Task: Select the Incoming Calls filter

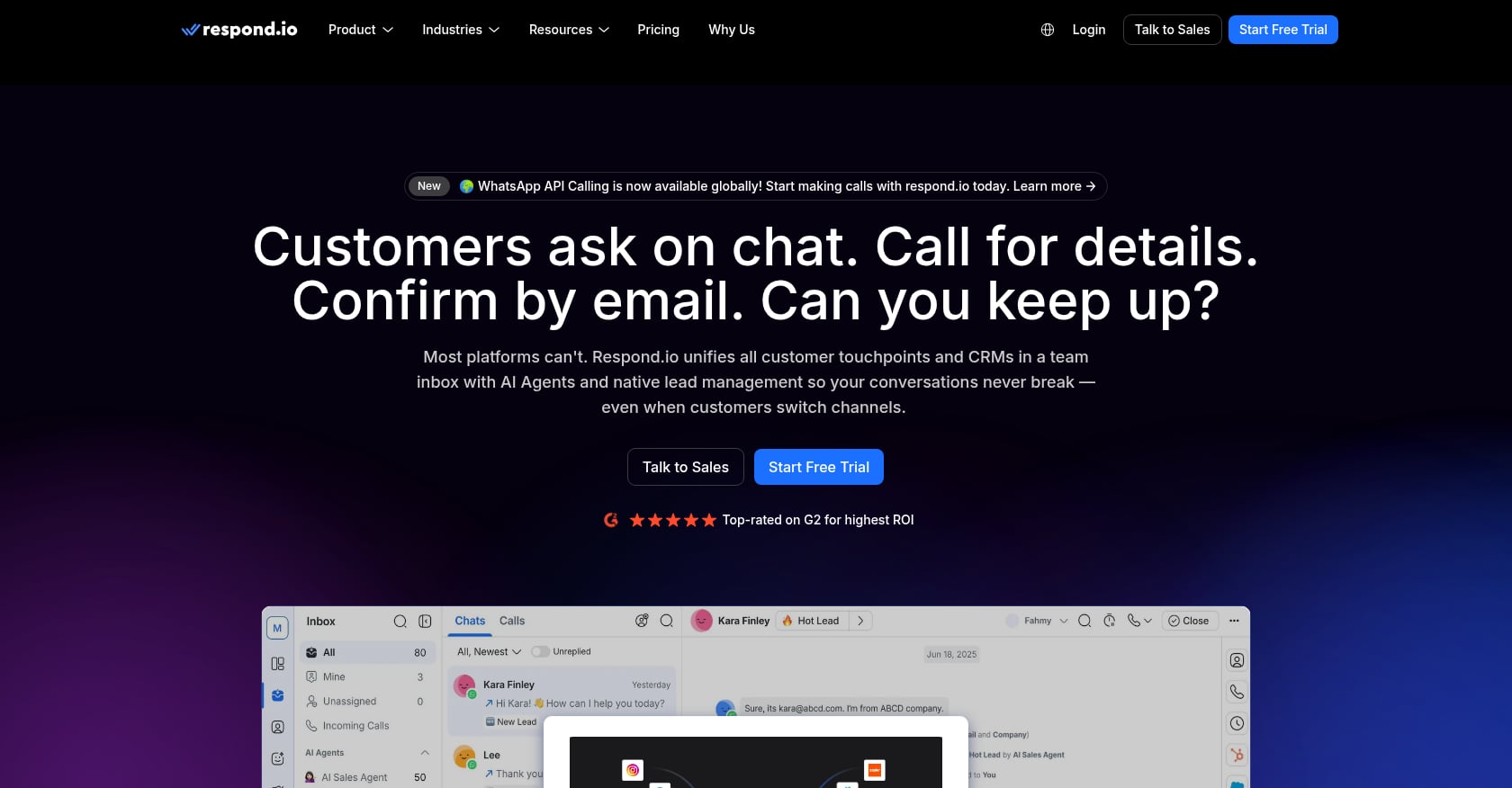Action: pos(367,725)
